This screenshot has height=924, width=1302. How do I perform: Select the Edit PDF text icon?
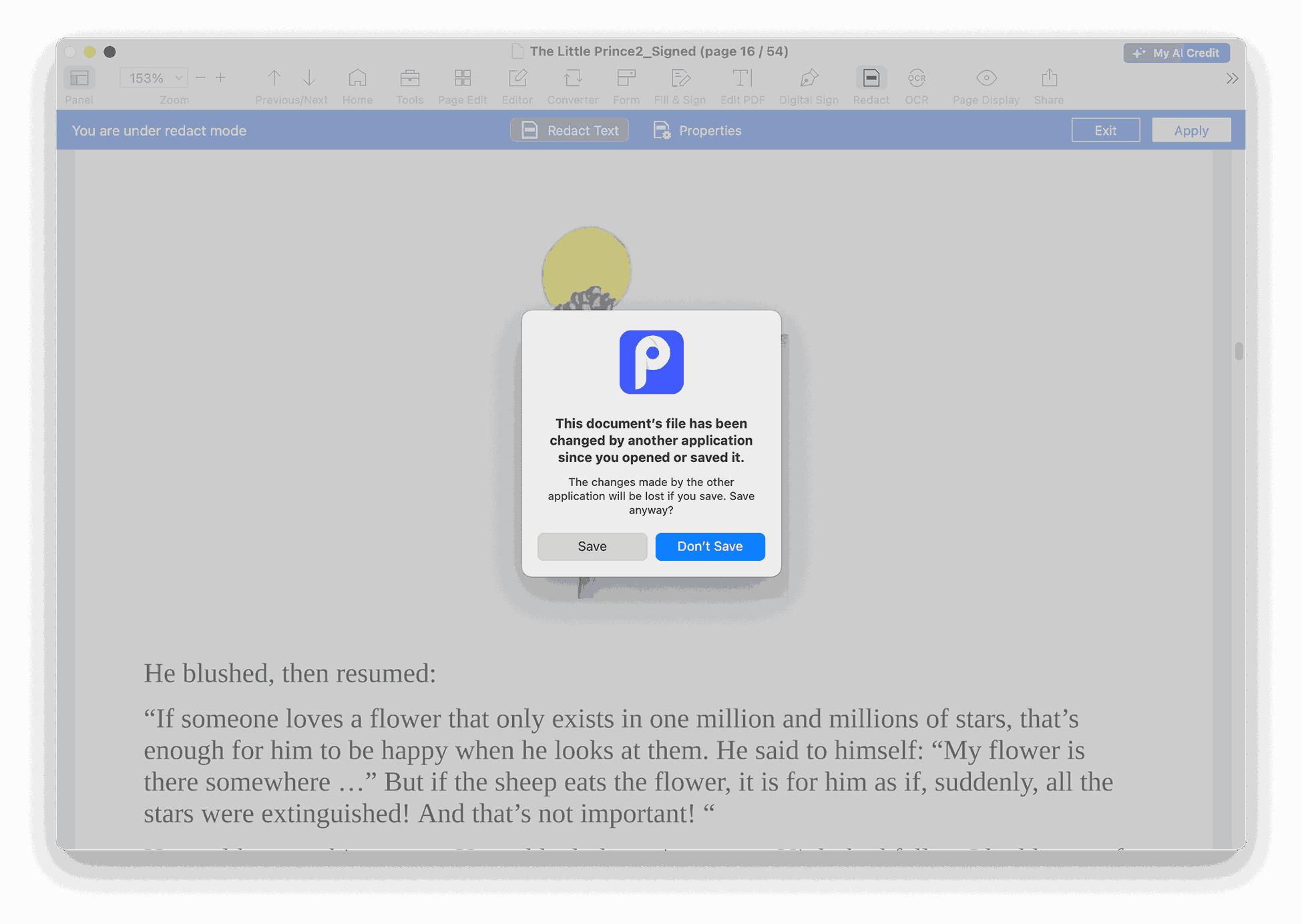click(742, 78)
